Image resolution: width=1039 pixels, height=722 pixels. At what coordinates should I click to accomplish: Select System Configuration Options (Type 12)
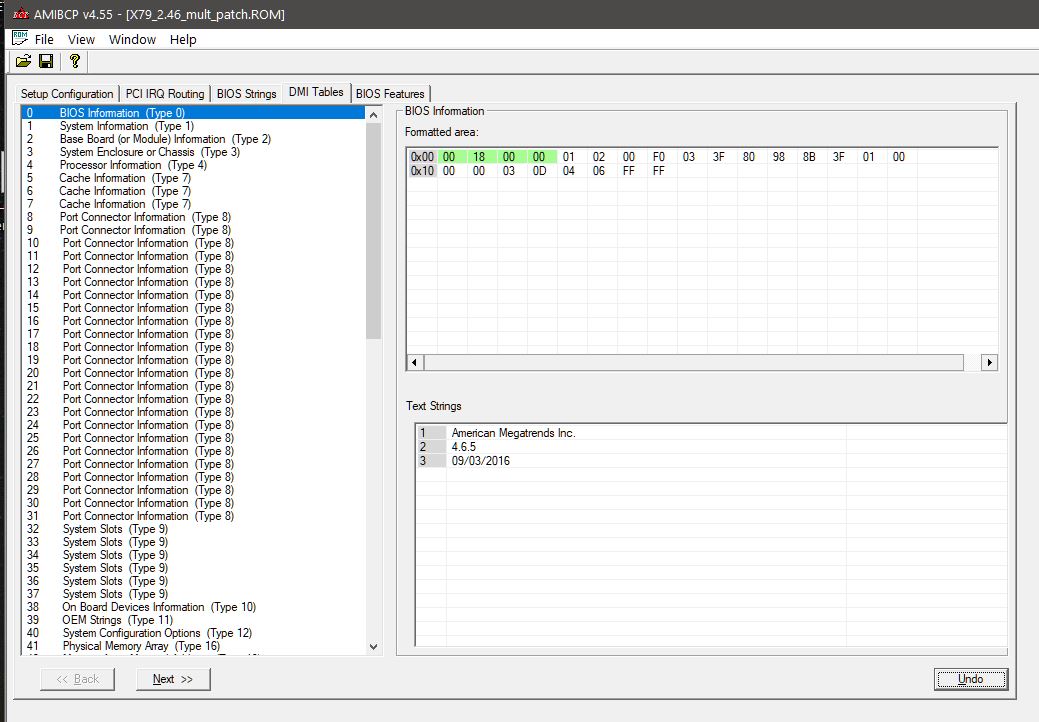point(157,633)
